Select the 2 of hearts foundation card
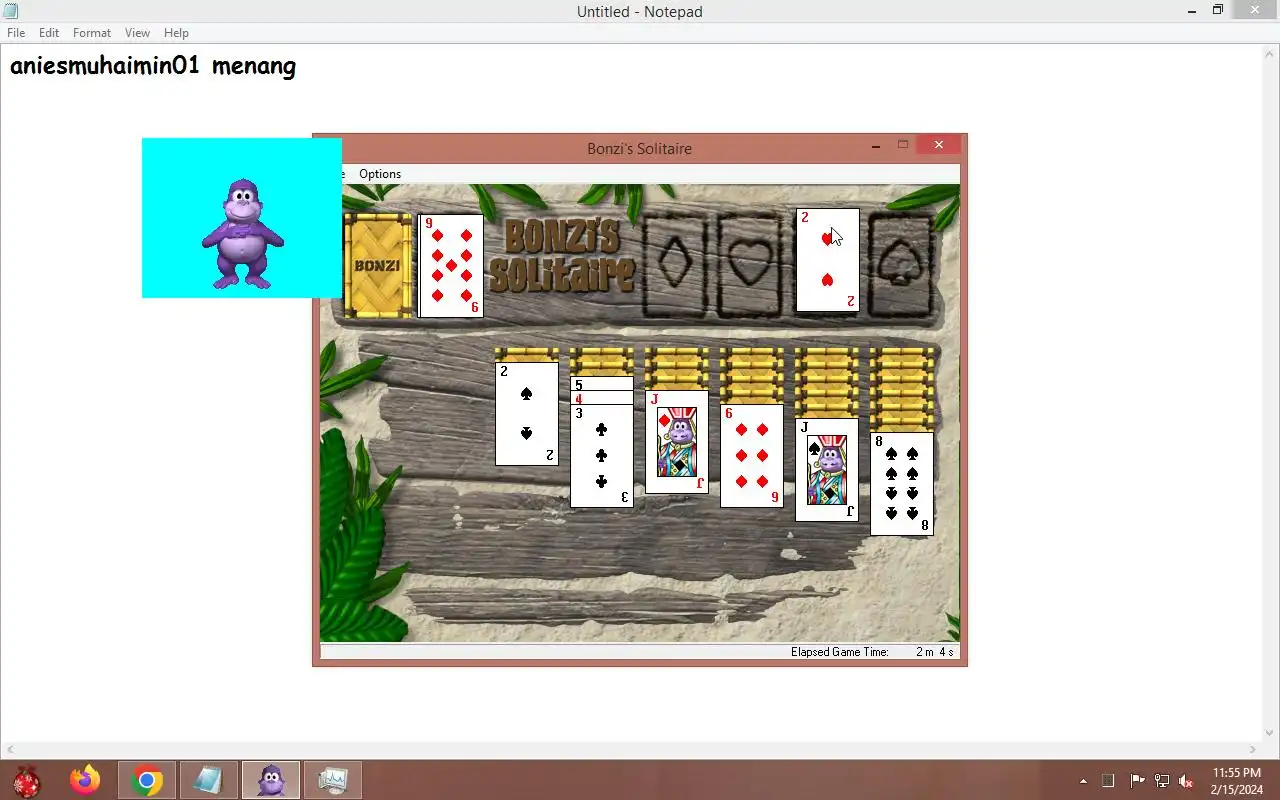Screen dimensions: 1280x800 827,260
